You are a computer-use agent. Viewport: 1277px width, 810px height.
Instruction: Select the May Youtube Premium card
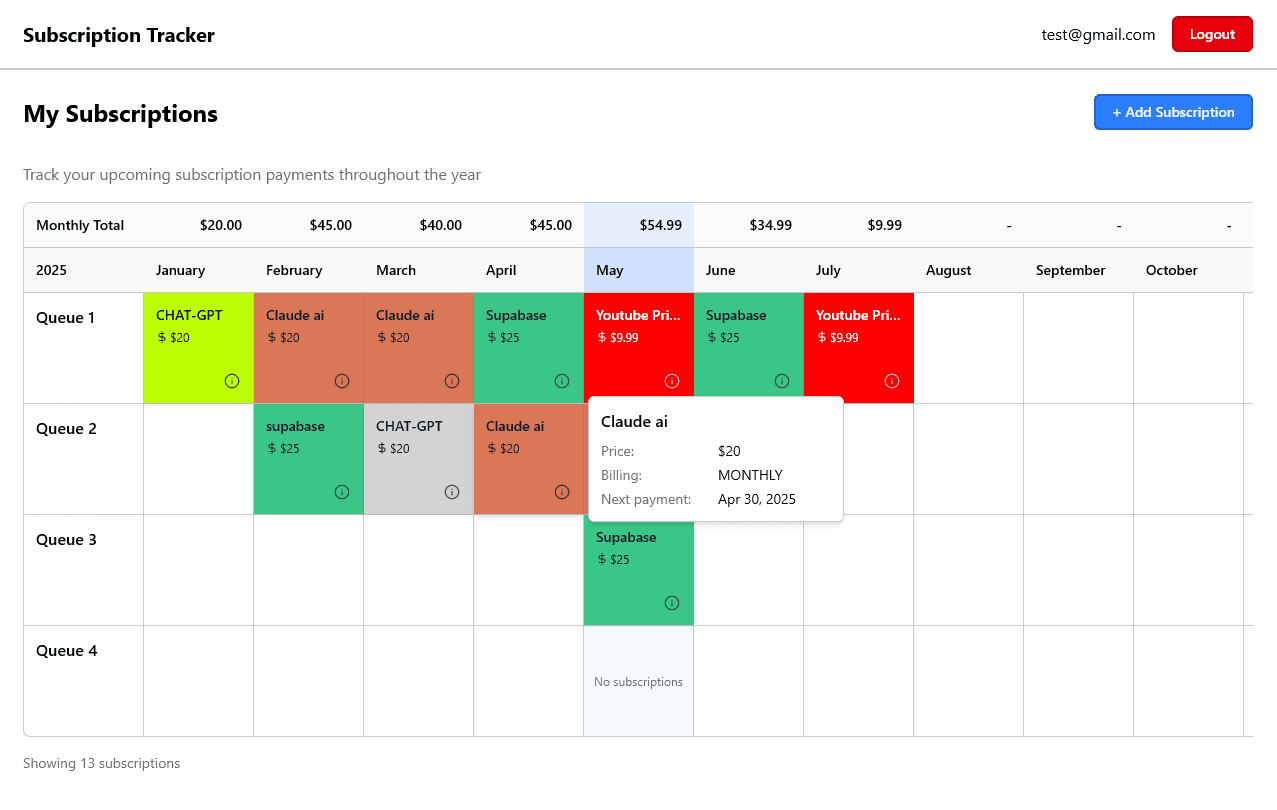(639, 348)
